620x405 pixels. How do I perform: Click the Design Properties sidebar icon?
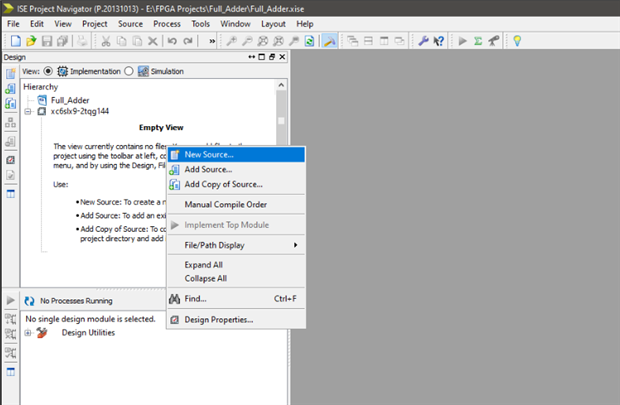click(11, 160)
